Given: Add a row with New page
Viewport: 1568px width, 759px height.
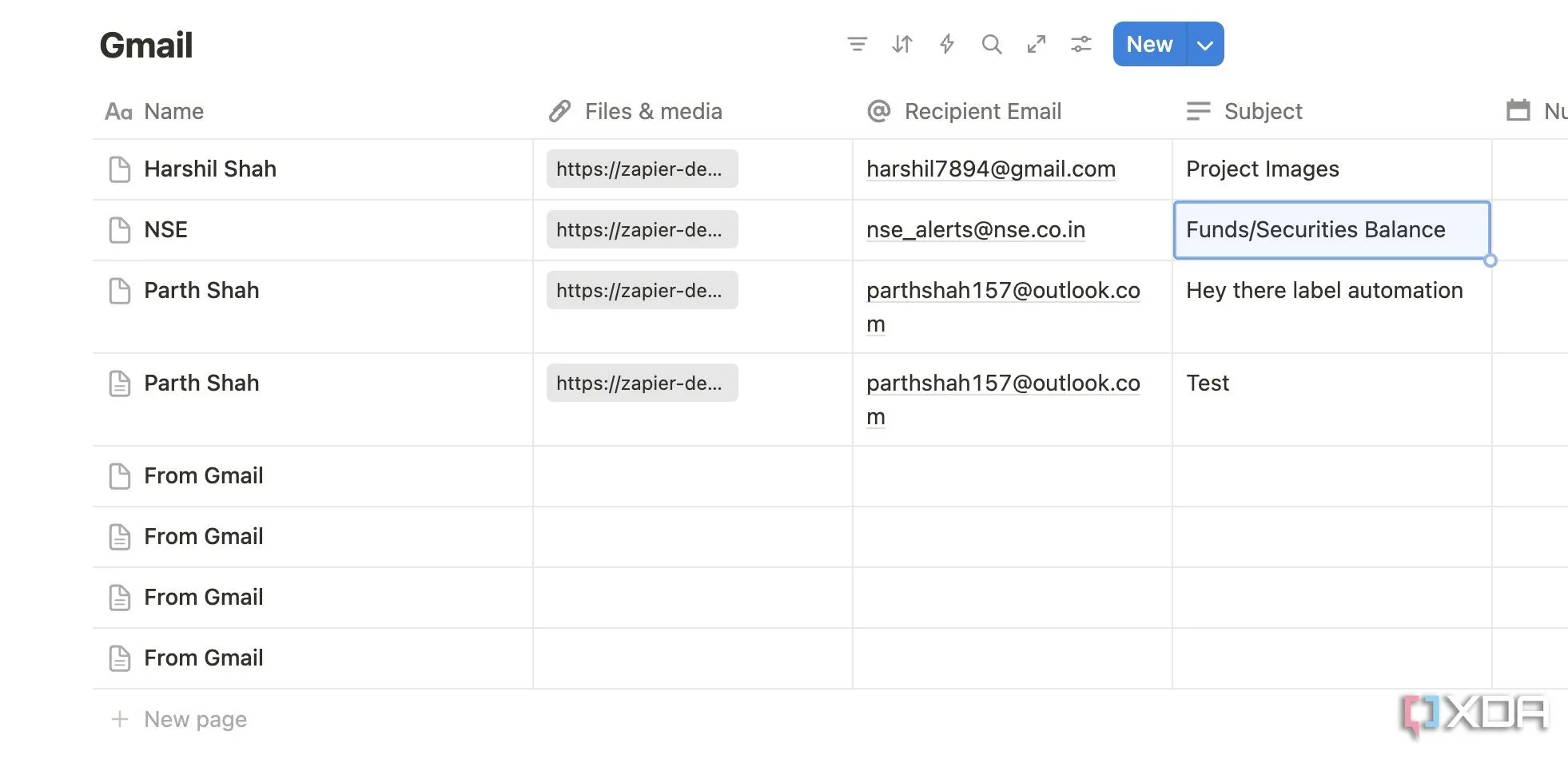Looking at the screenshot, I should pos(179,719).
